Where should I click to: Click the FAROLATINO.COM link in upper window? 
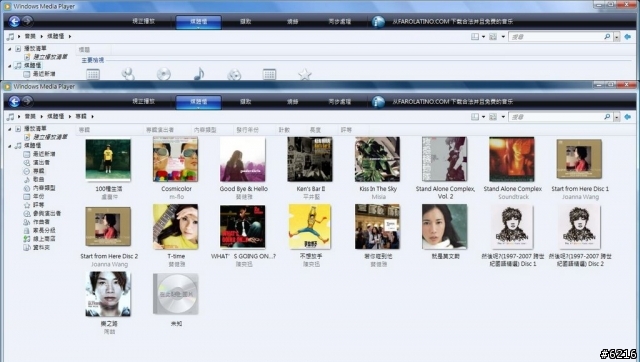coord(453,22)
